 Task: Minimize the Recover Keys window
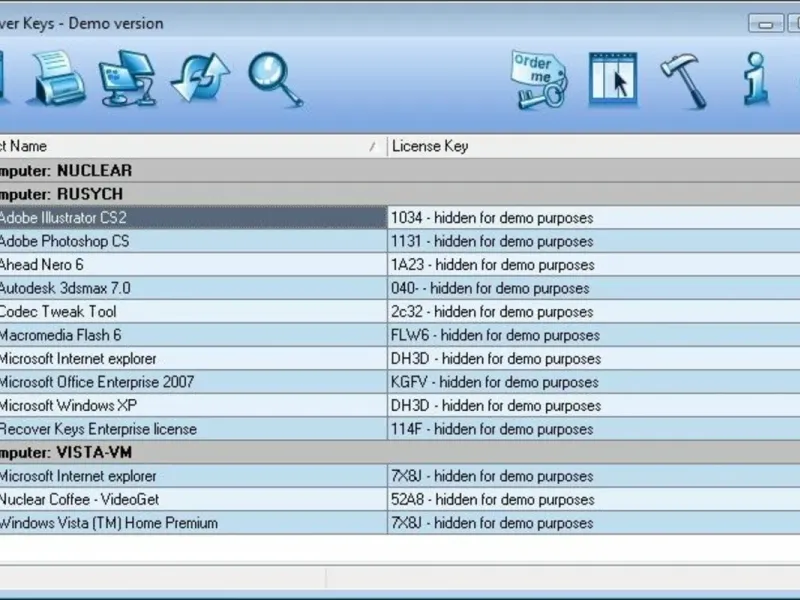(765, 23)
